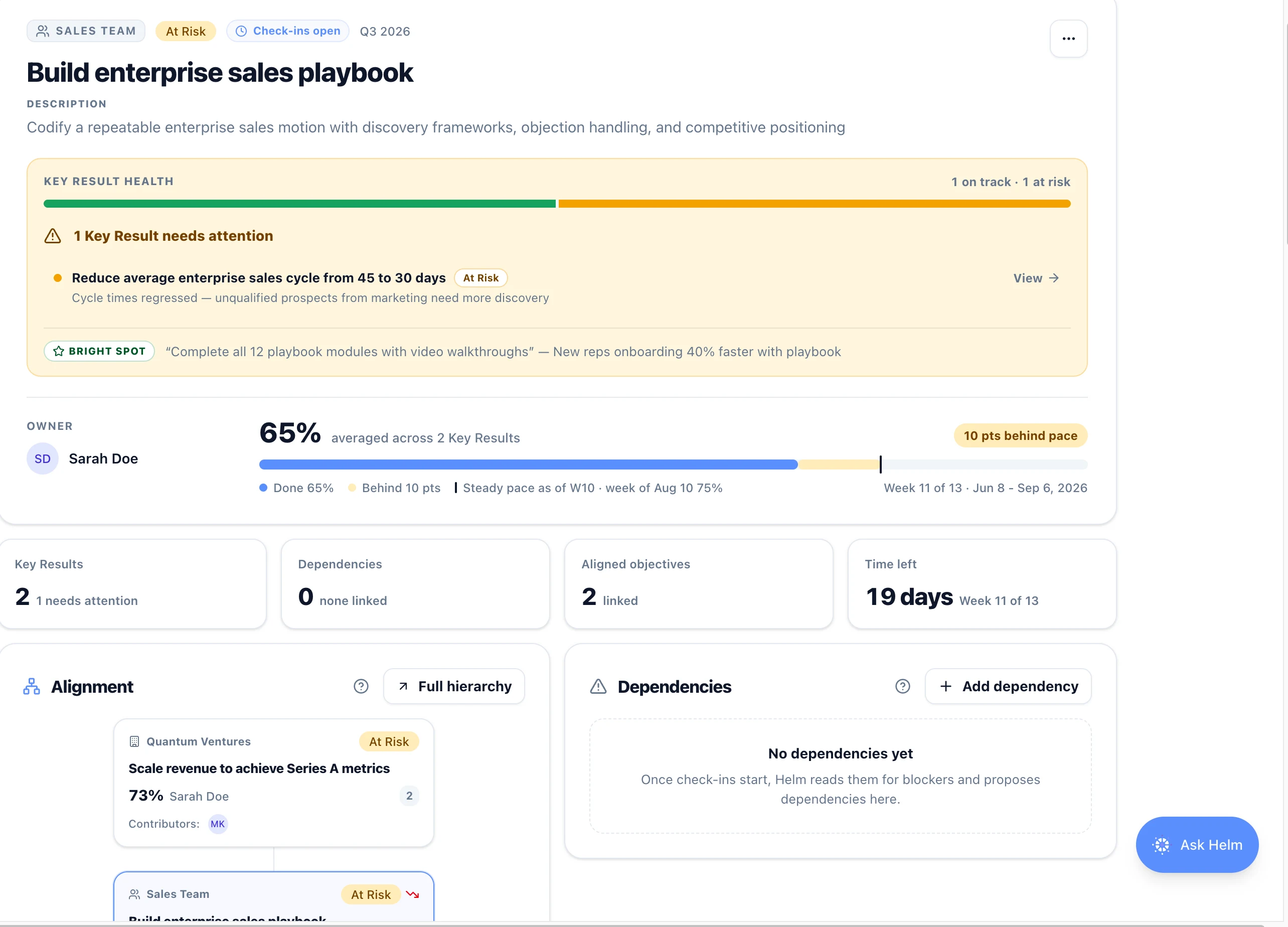Click the Check-ins open badge
Screen dimensions: 1288x927
[x=288, y=31]
